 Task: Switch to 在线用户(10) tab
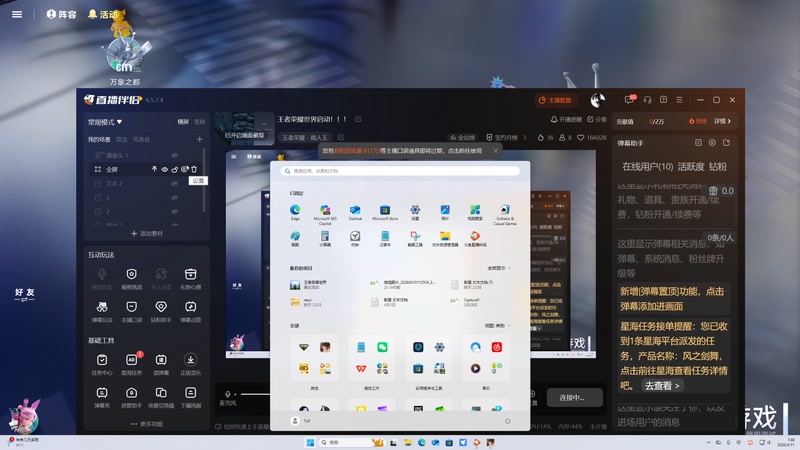tap(647, 166)
